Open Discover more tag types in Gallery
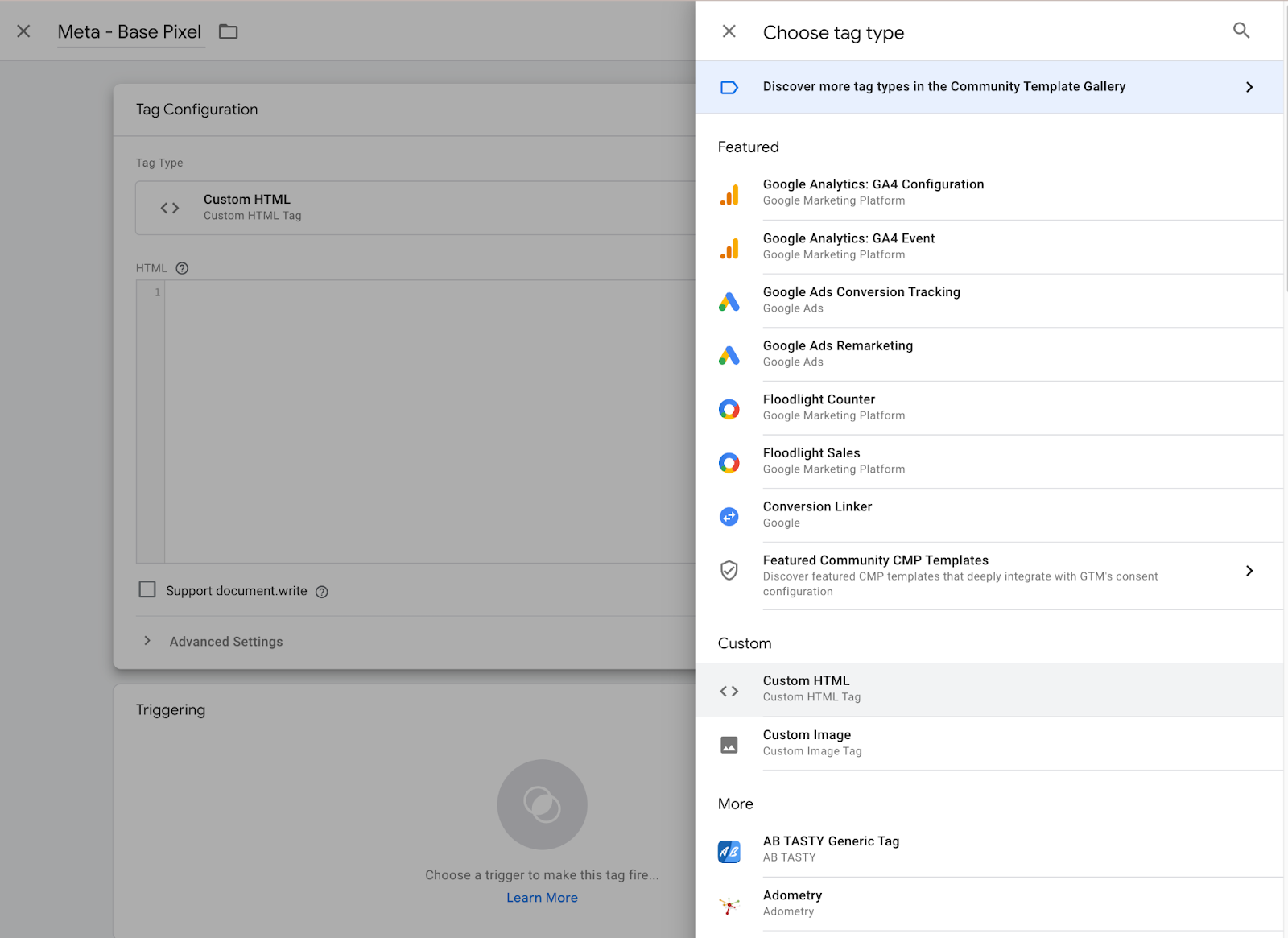The width and height of the screenshot is (1288, 938). [x=989, y=87]
